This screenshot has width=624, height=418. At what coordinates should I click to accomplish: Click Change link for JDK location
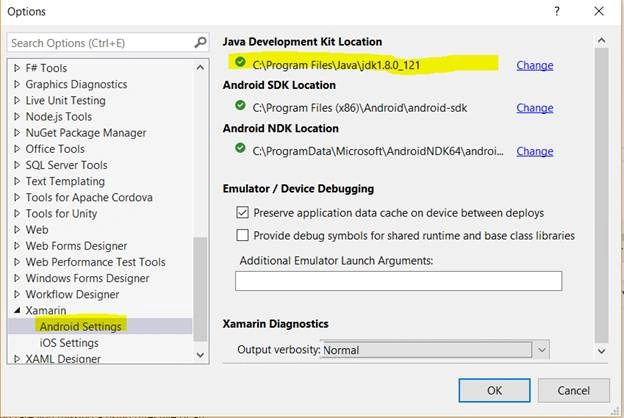(535, 65)
